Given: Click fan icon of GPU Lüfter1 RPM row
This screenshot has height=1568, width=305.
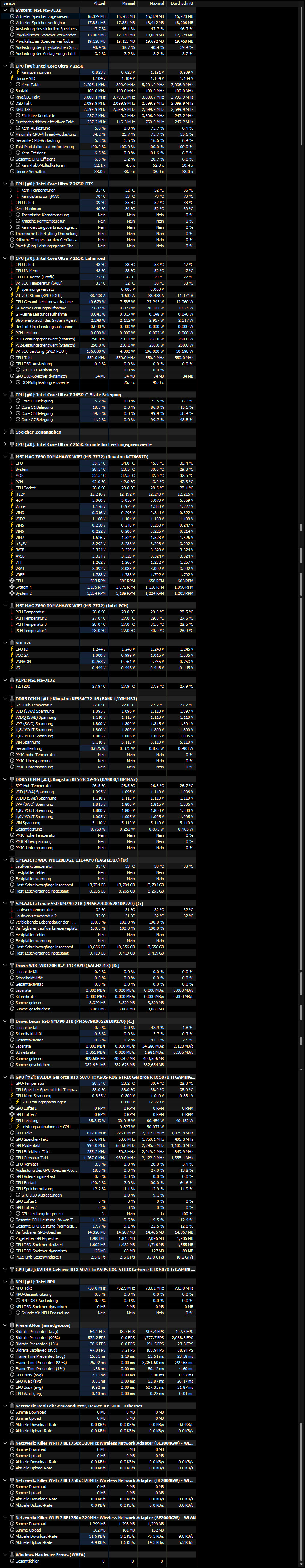Looking at the screenshot, I should coord(12,1109).
